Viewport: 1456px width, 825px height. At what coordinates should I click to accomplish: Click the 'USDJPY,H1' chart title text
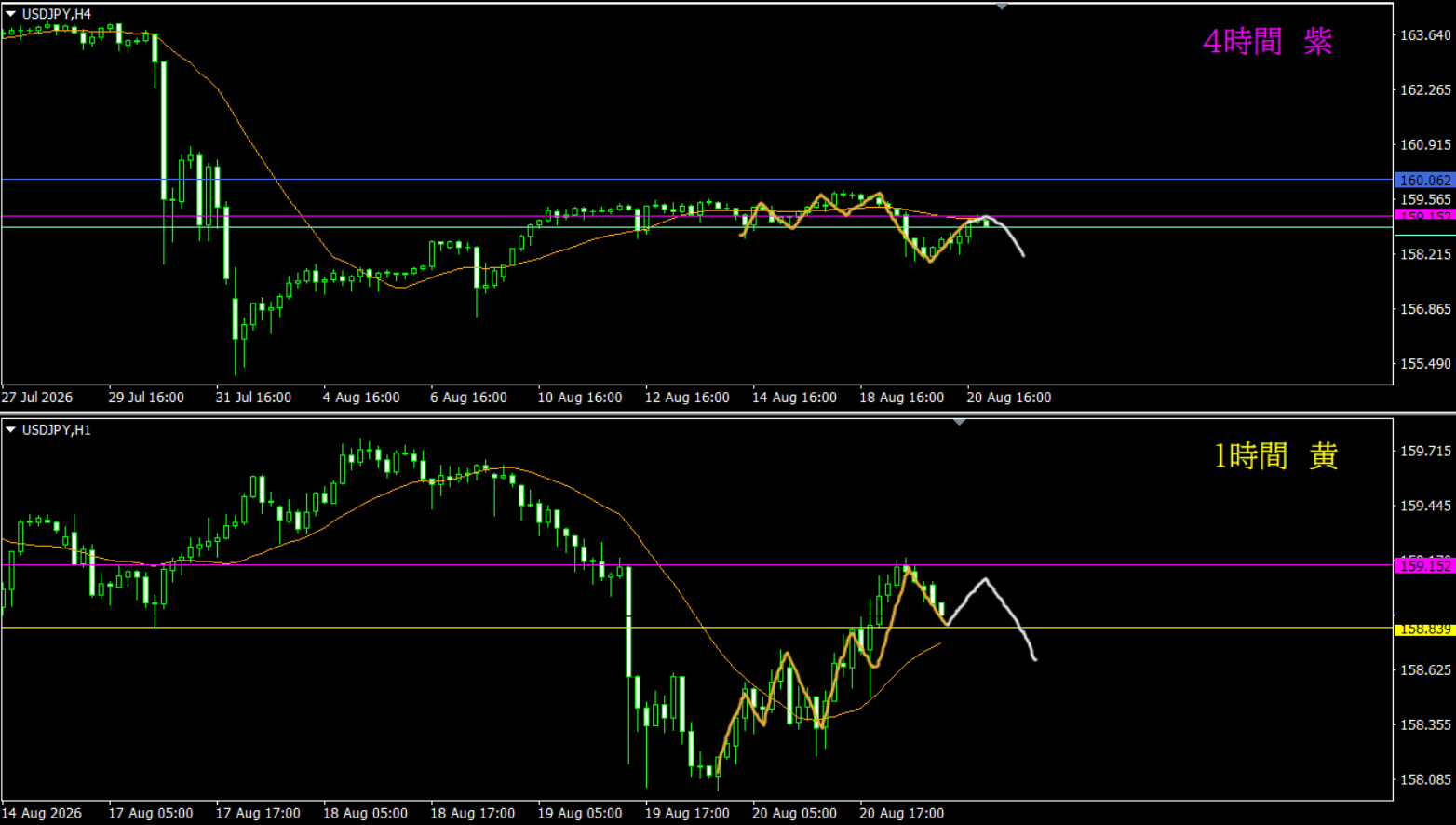pyautogui.click(x=57, y=429)
